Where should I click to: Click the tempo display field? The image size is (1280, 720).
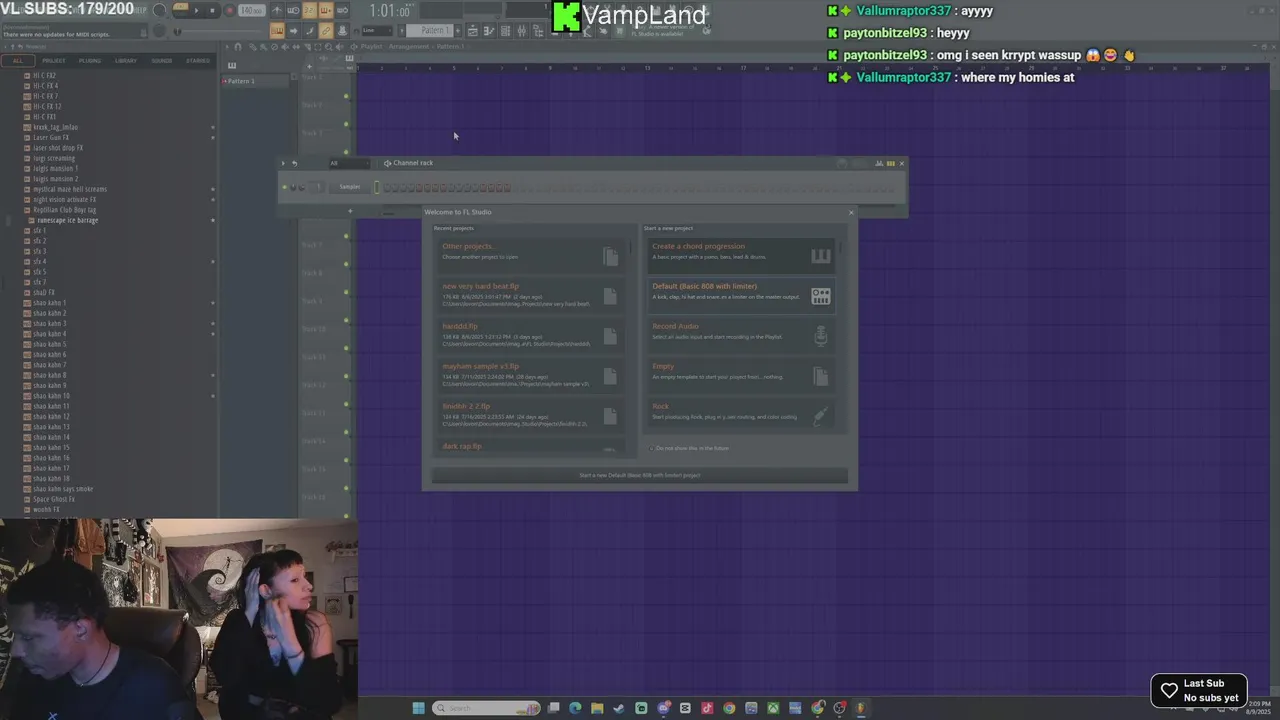(x=252, y=10)
